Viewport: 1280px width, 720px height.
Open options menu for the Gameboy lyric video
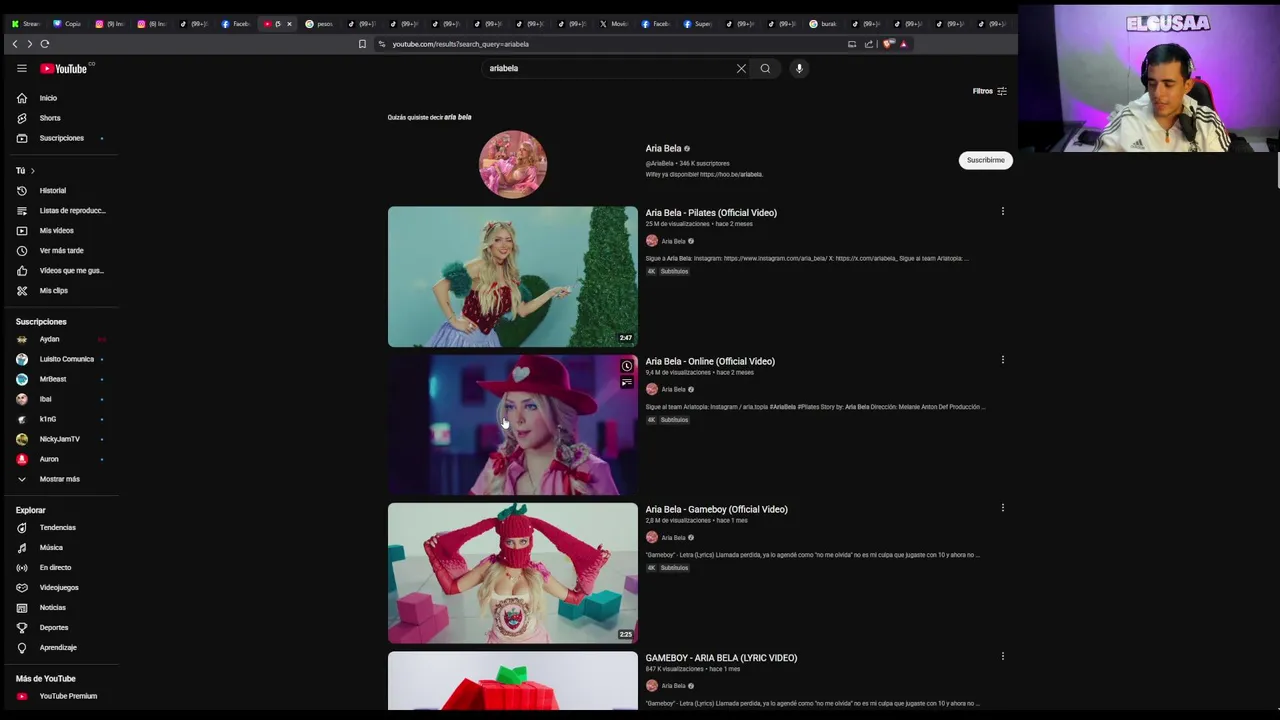click(1002, 656)
